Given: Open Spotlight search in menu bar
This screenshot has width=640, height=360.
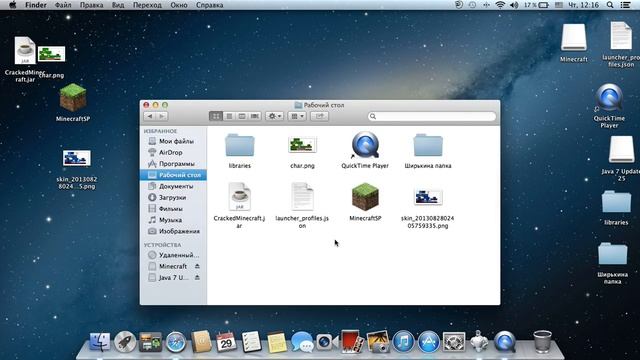Looking at the screenshot, I should (610, 5).
